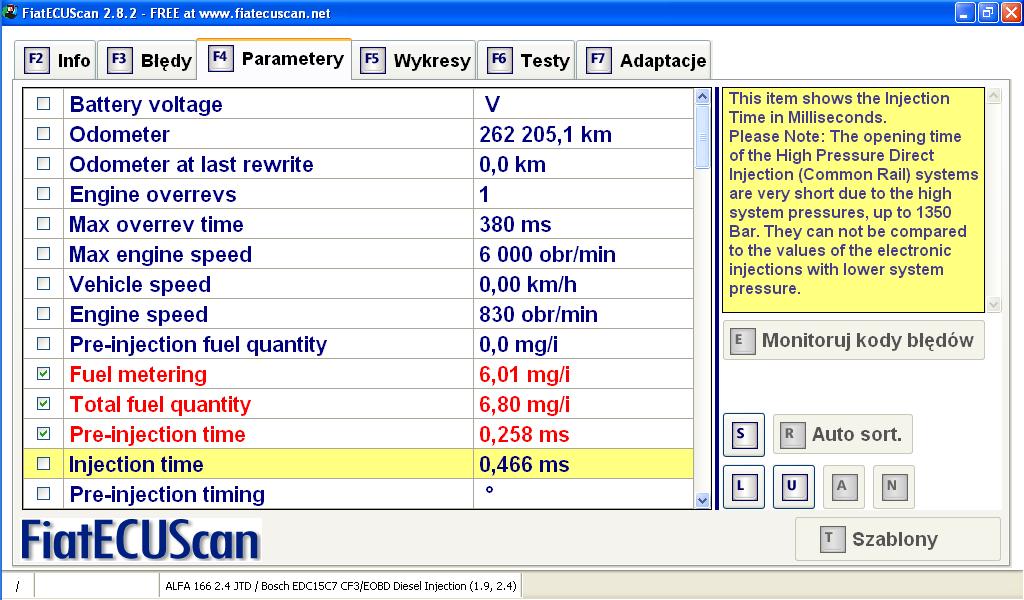This screenshot has height=600, width=1024.
Task: Click Max overrev time value 380 ms
Action: (x=515, y=225)
